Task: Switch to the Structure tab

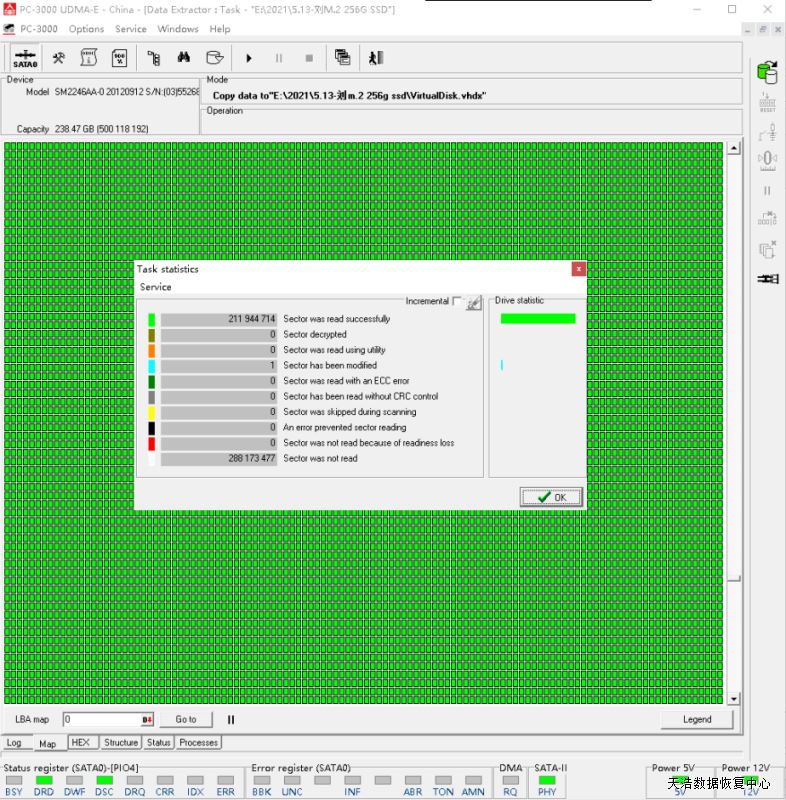Action: pos(121,743)
